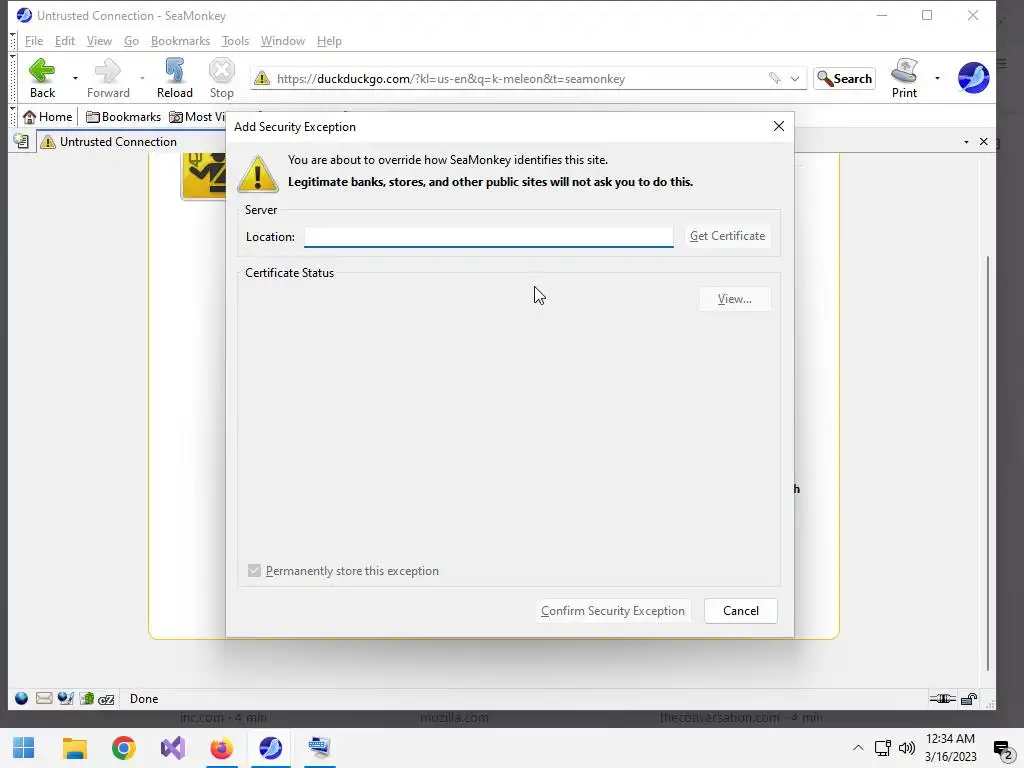This screenshot has height=768, width=1024.
Task: Open the list all tabs dropdown arrow
Action: 966,142
